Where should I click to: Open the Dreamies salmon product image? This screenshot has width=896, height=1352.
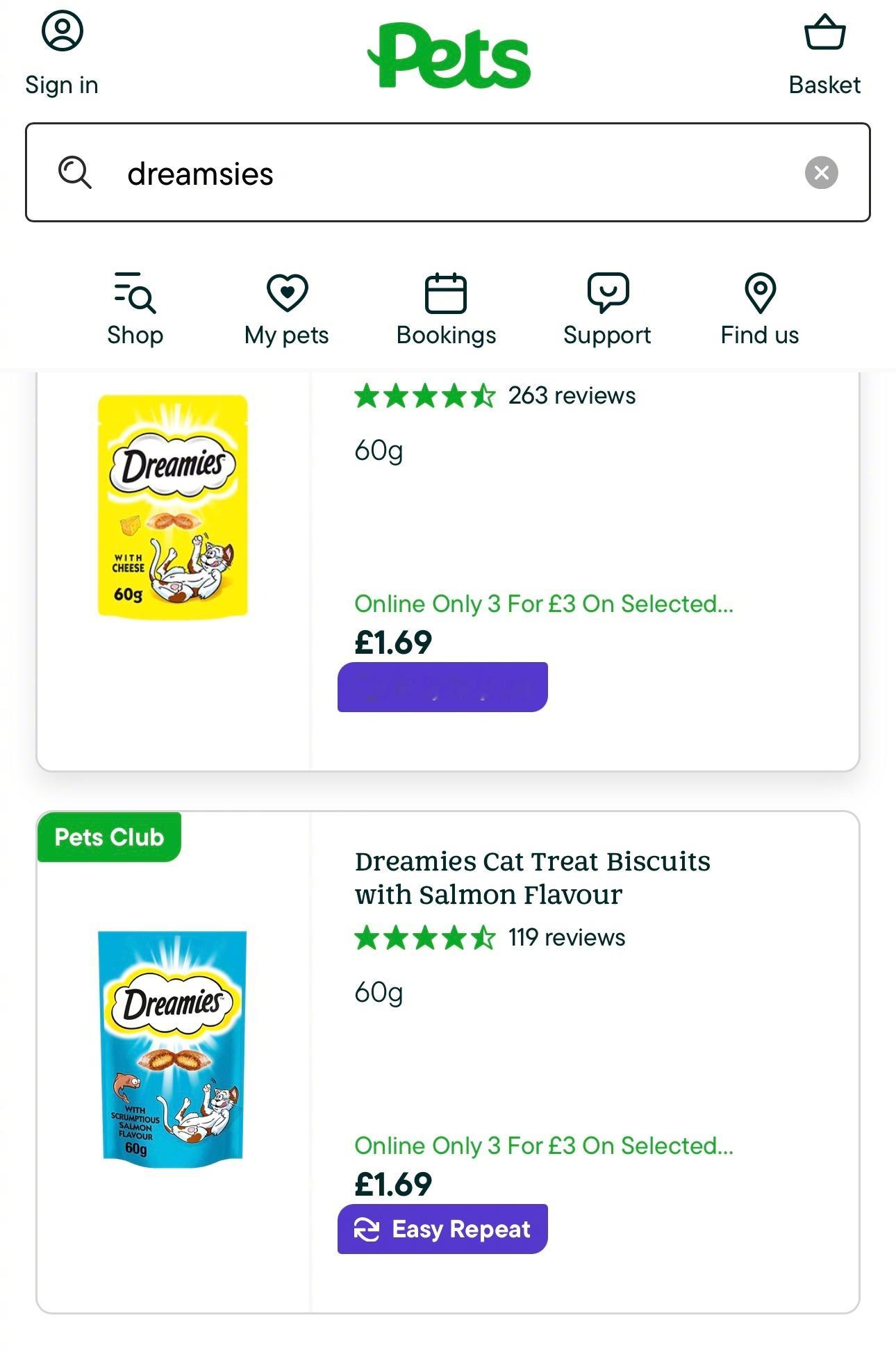click(x=172, y=1048)
